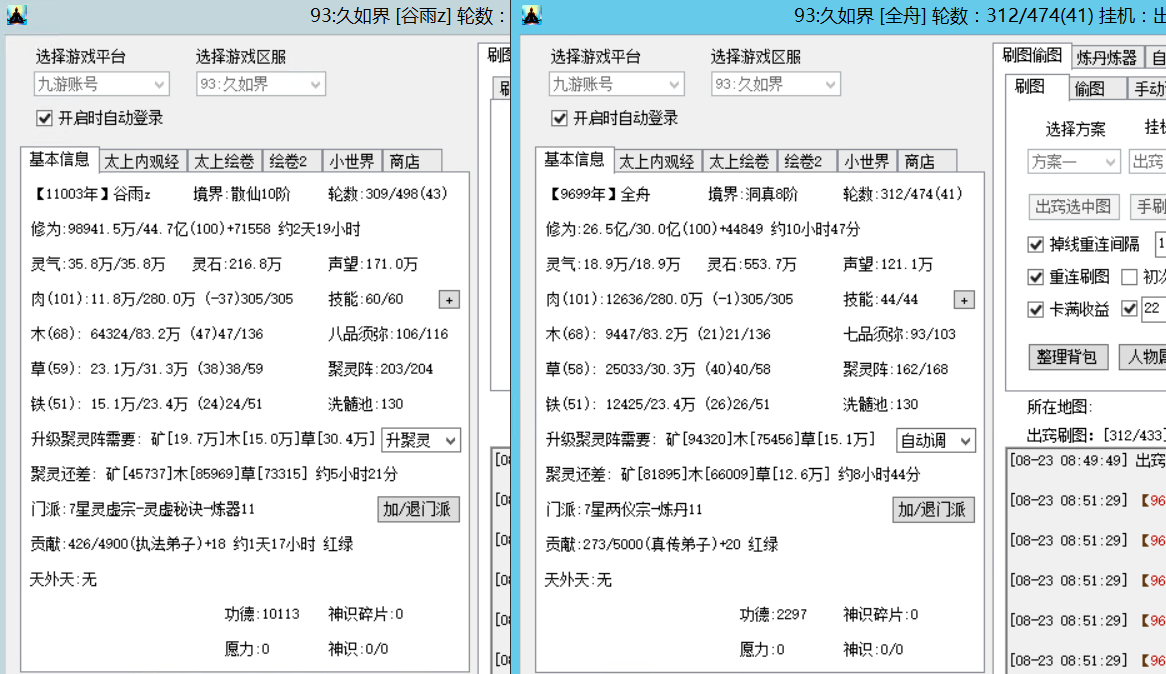Uncheck the 重连刷图 checkbox
This screenshot has height=674, width=1166.
1035,277
